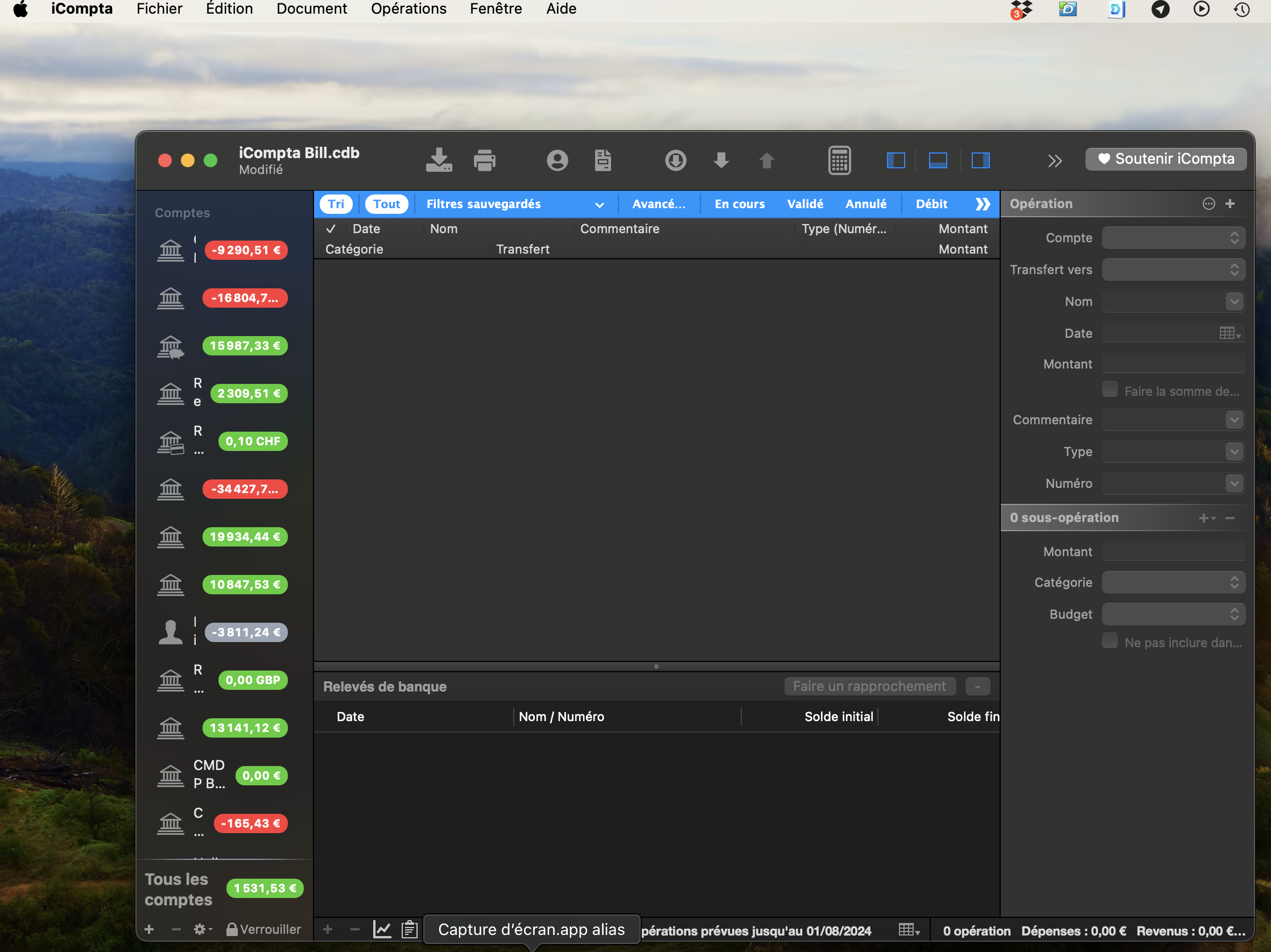Open the Type combo box arrow

1234,452
